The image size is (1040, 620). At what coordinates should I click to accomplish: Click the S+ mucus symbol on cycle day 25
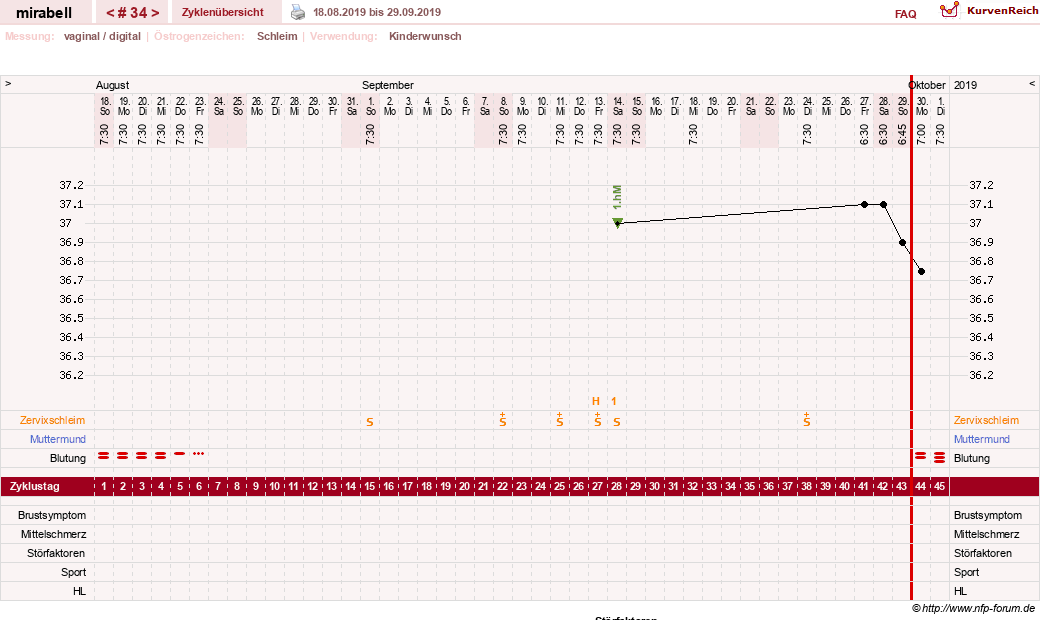[x=560, y=419]
